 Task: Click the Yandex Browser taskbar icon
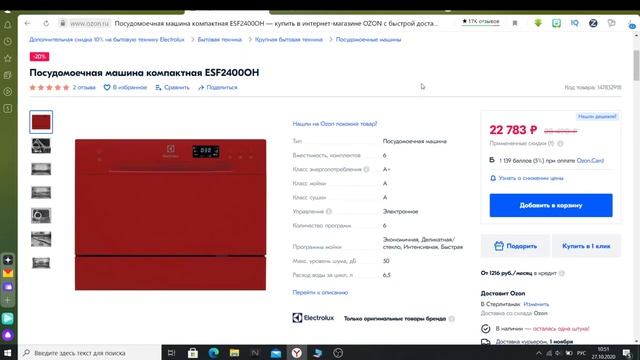coord(297,353)
